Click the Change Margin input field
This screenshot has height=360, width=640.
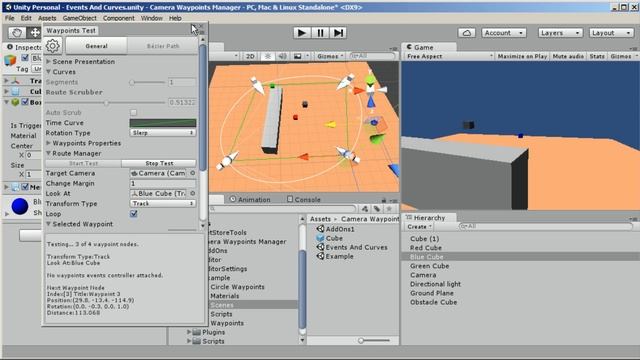[x=163, y=183]
